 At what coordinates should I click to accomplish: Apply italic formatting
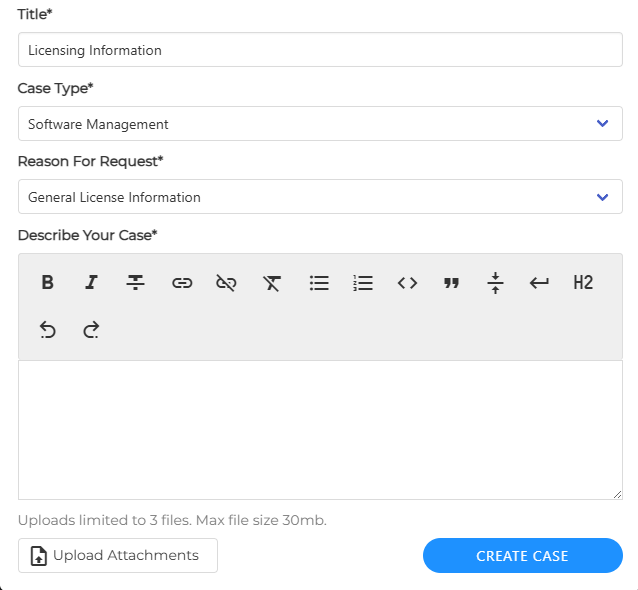click(x=91, y=283)
